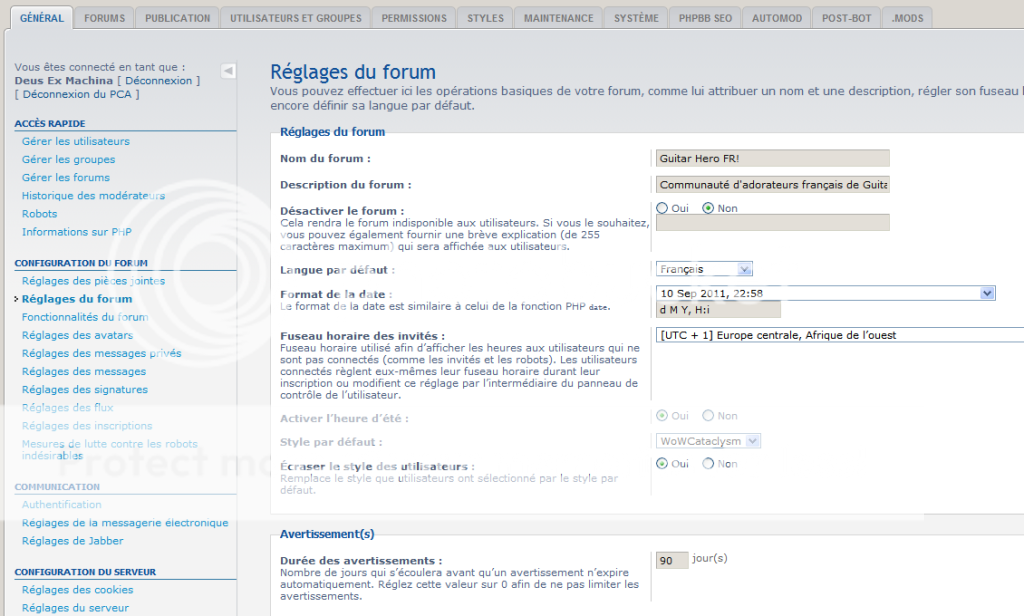Viewport: 1024px width, 616px height.
Task: Select 'Oui' for Désactiver le forum
Action: 662,208
